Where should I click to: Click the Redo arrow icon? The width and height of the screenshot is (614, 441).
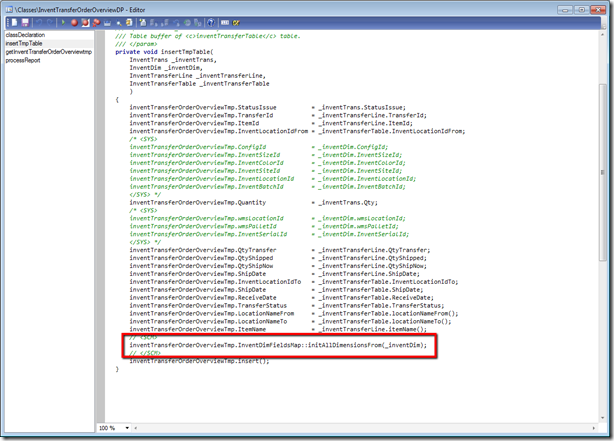pos(48,21)
